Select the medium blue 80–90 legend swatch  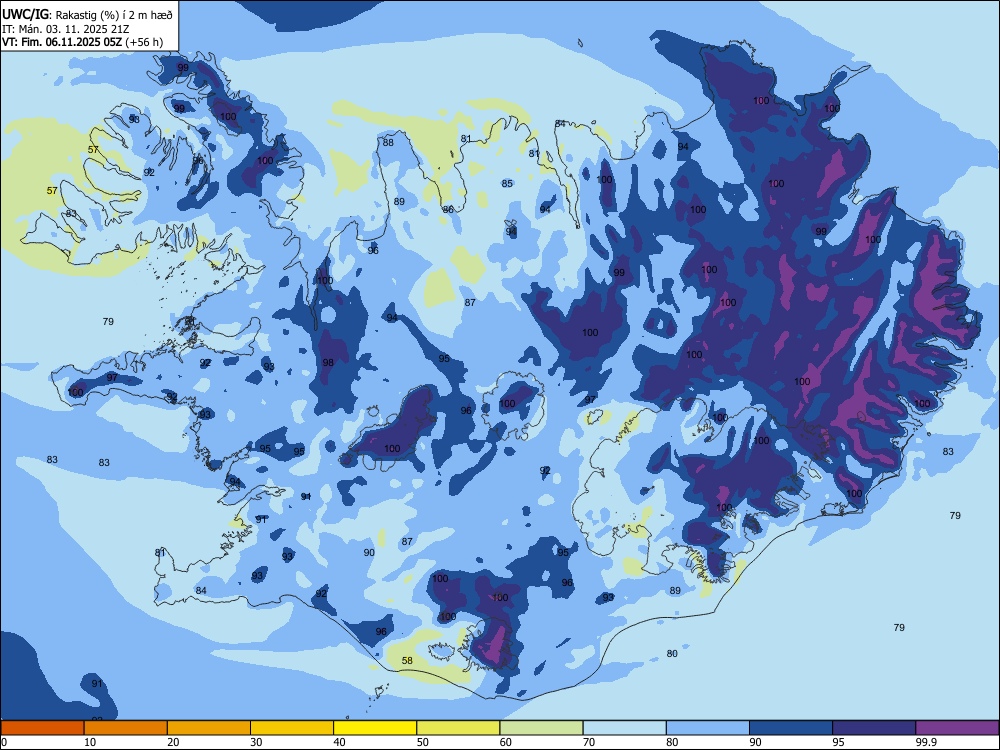tap(708, 728)
